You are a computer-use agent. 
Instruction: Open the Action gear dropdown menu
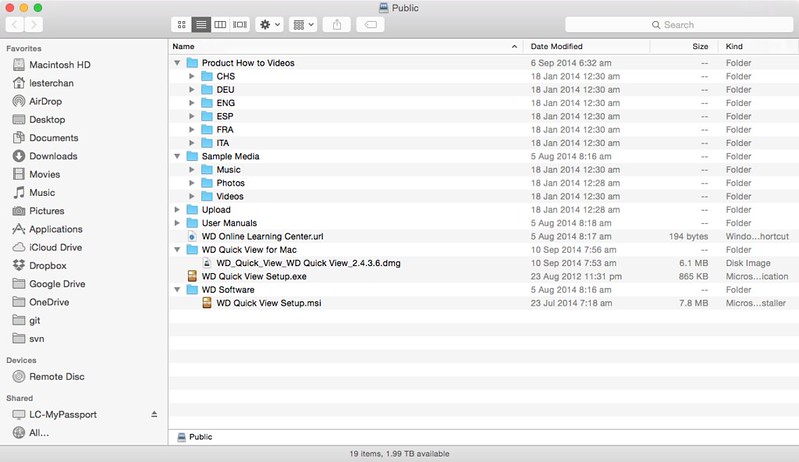[x=270, y=24]
